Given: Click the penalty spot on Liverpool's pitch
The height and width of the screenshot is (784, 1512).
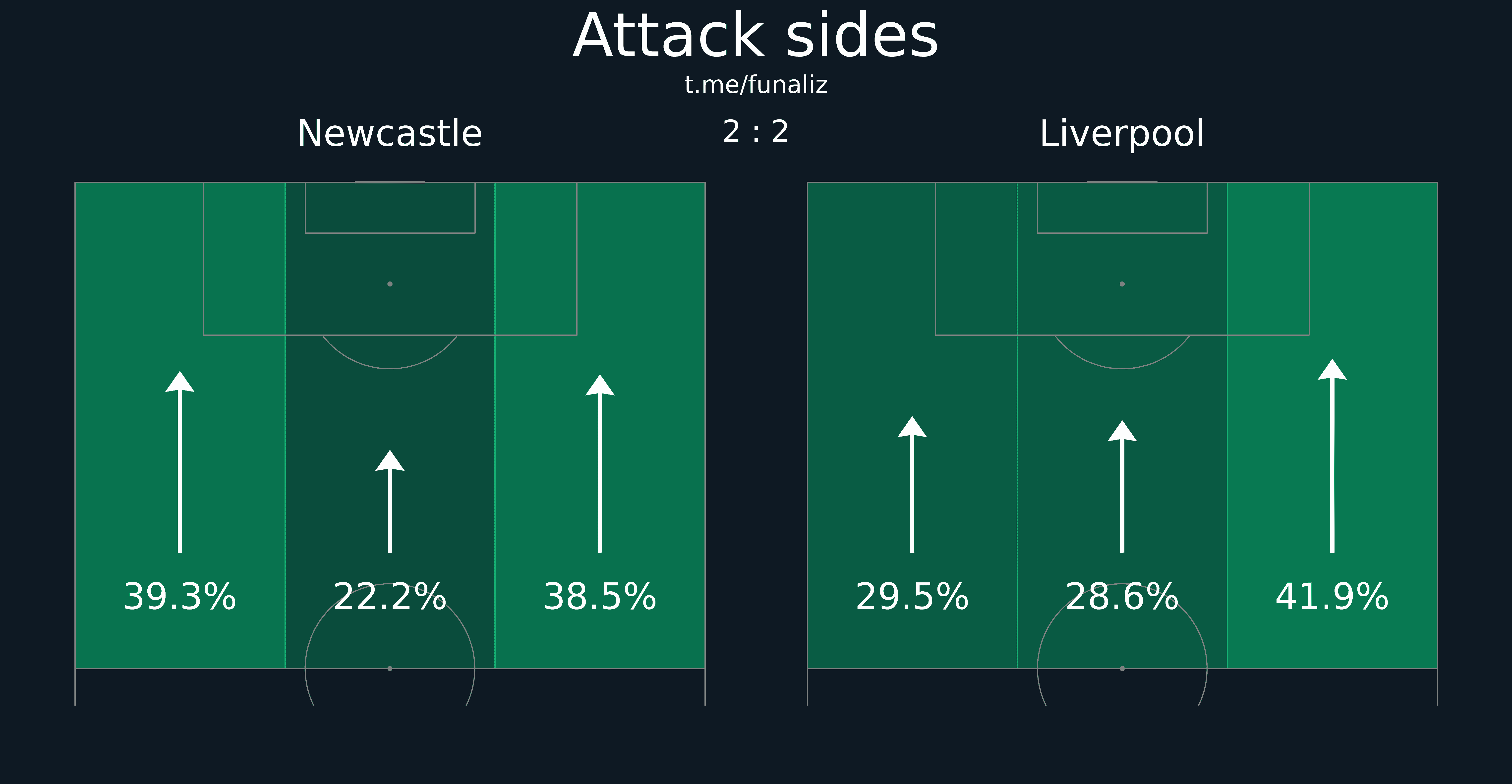Looking at the screenshot, I should pos(1122,284).
